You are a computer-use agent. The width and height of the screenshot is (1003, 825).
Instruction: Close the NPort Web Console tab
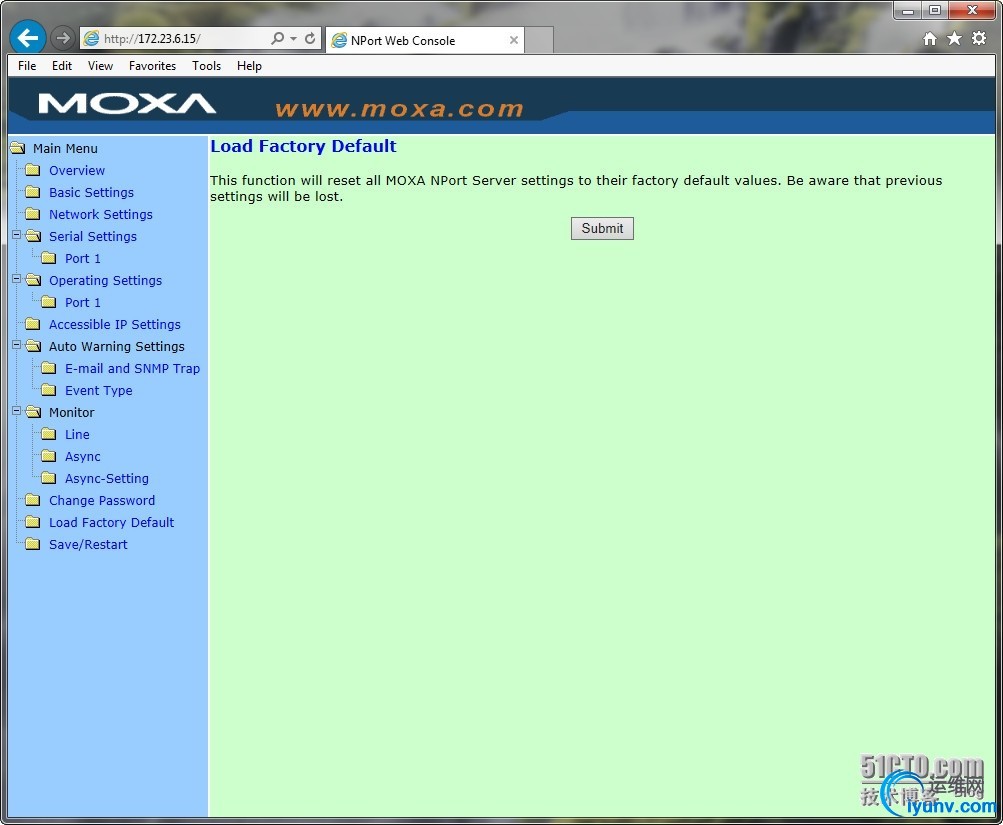click(x=514, y=40)
